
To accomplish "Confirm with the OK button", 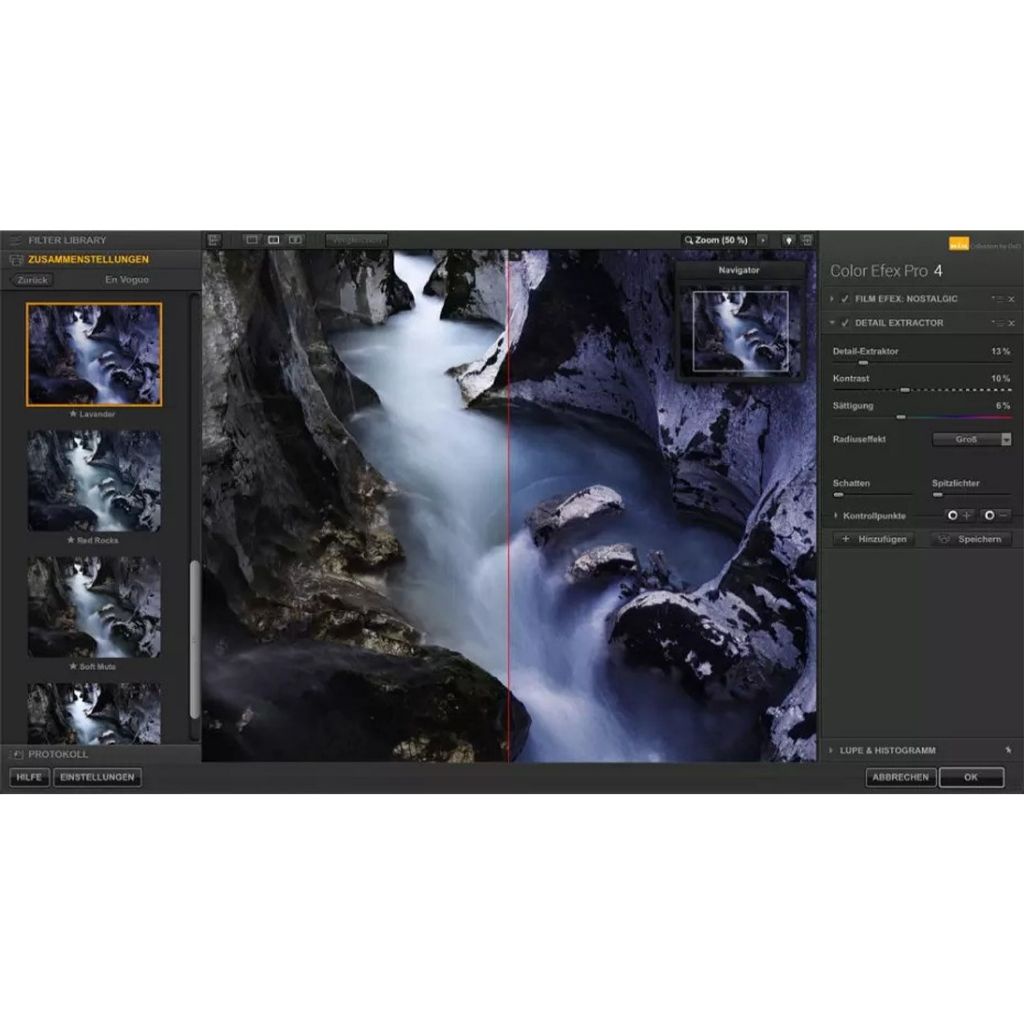I will 971,777.
